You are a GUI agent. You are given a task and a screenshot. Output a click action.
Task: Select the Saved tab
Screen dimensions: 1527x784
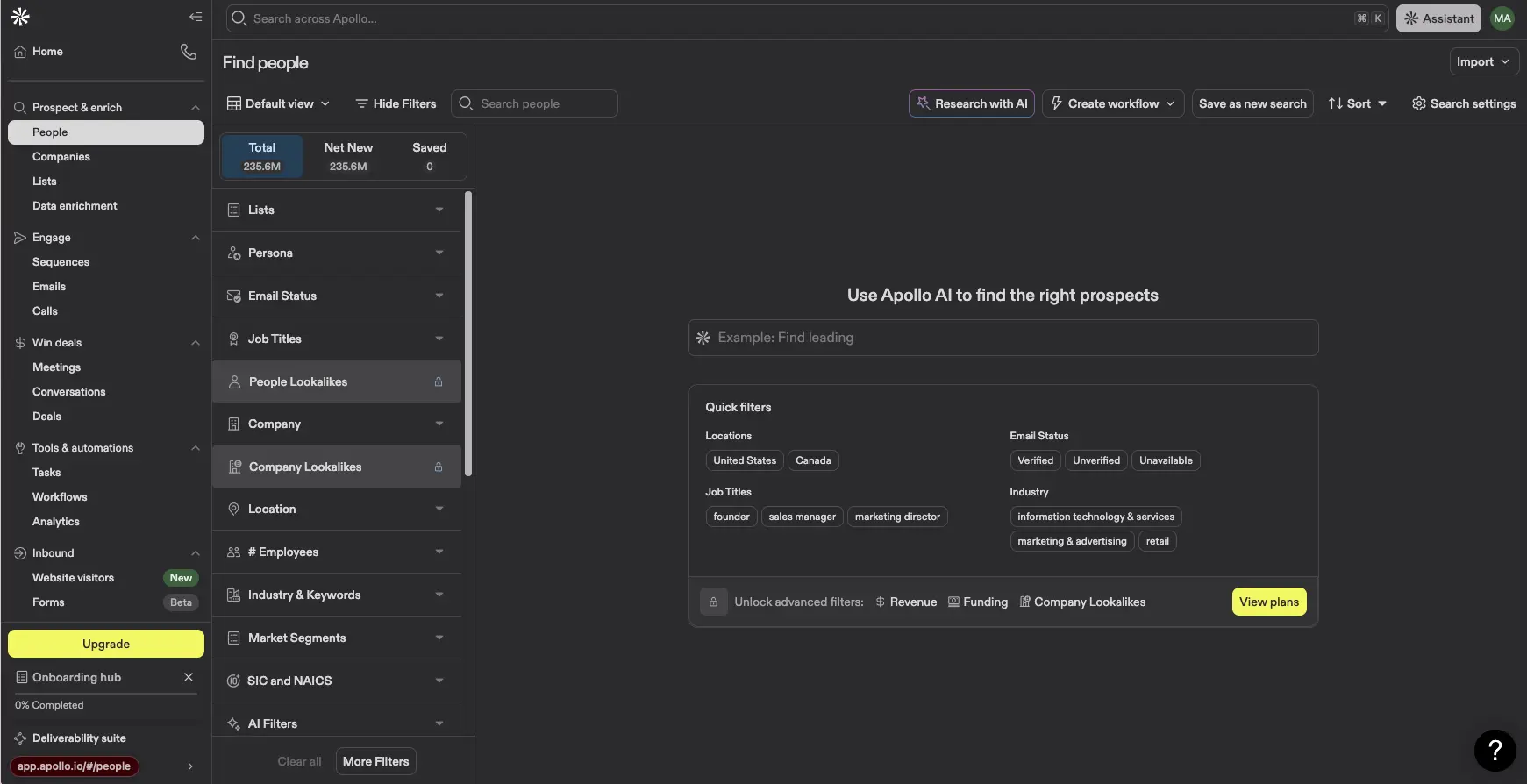pos(430,156)
